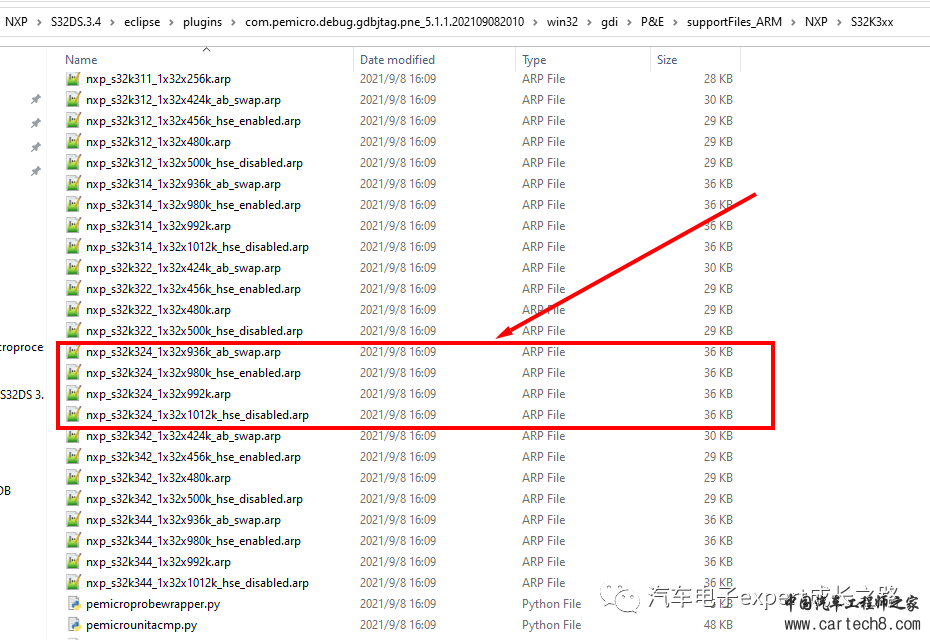Select file name nxp_s32k344_1x32x980k_hse_enabled.arp

(193, 542)
